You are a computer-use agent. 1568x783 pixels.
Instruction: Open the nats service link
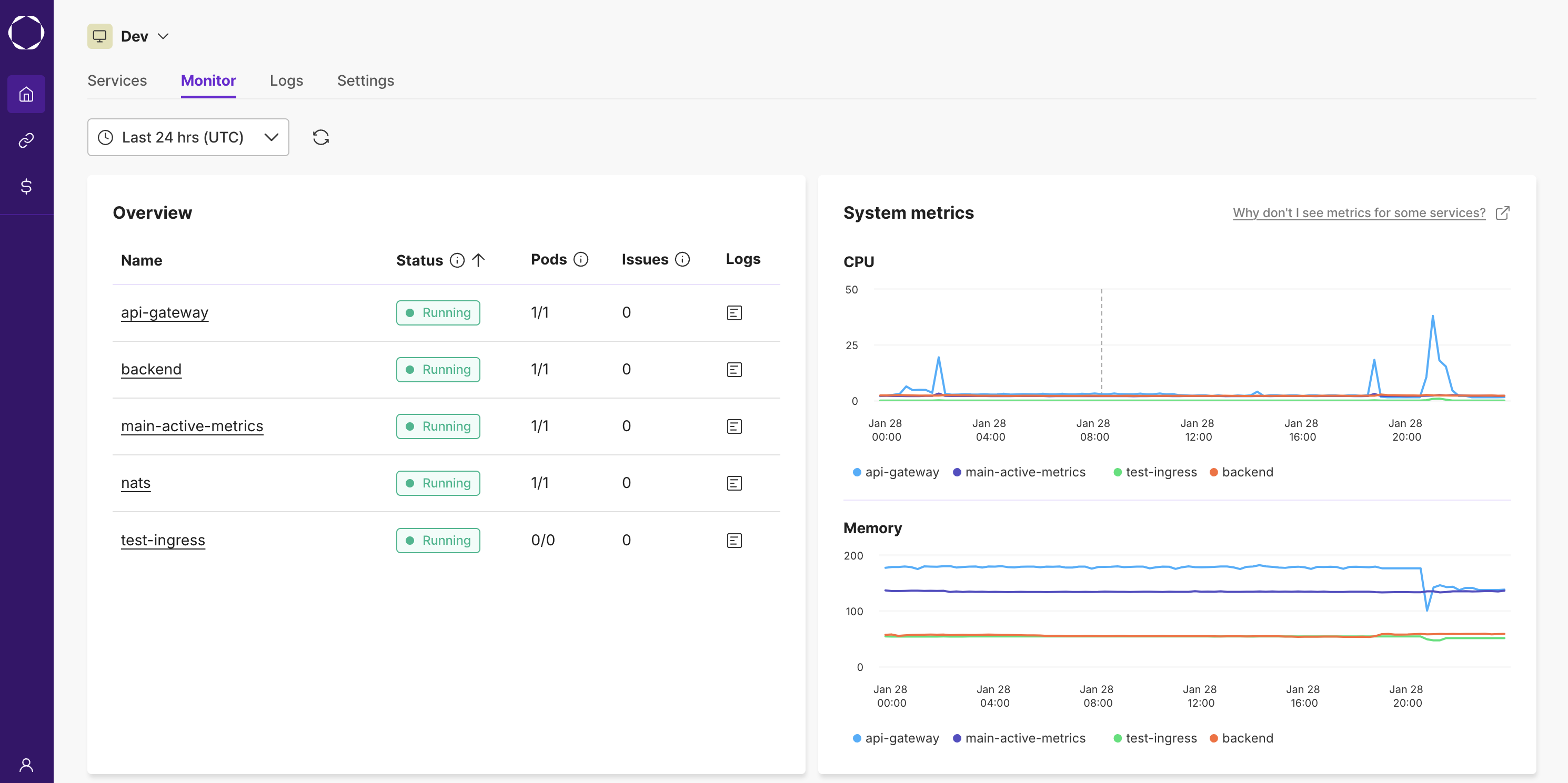pyautogui.click(x=135, y=482)
